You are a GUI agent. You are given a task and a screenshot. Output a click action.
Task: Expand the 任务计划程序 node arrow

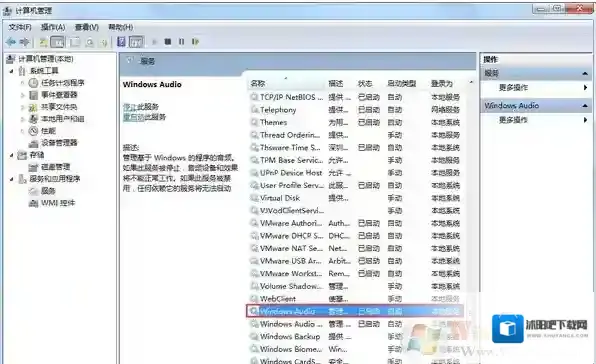click(22, 83)
